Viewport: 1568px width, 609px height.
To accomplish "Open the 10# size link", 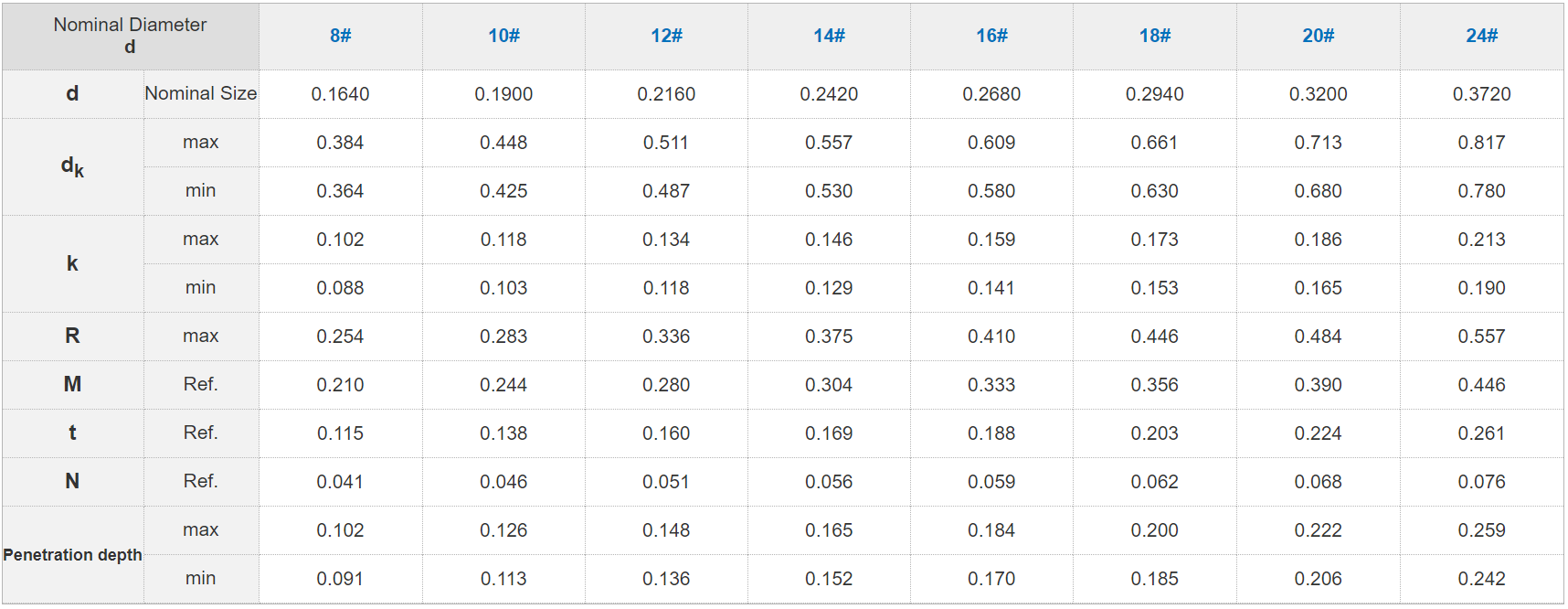I will (x=503, y=36).
